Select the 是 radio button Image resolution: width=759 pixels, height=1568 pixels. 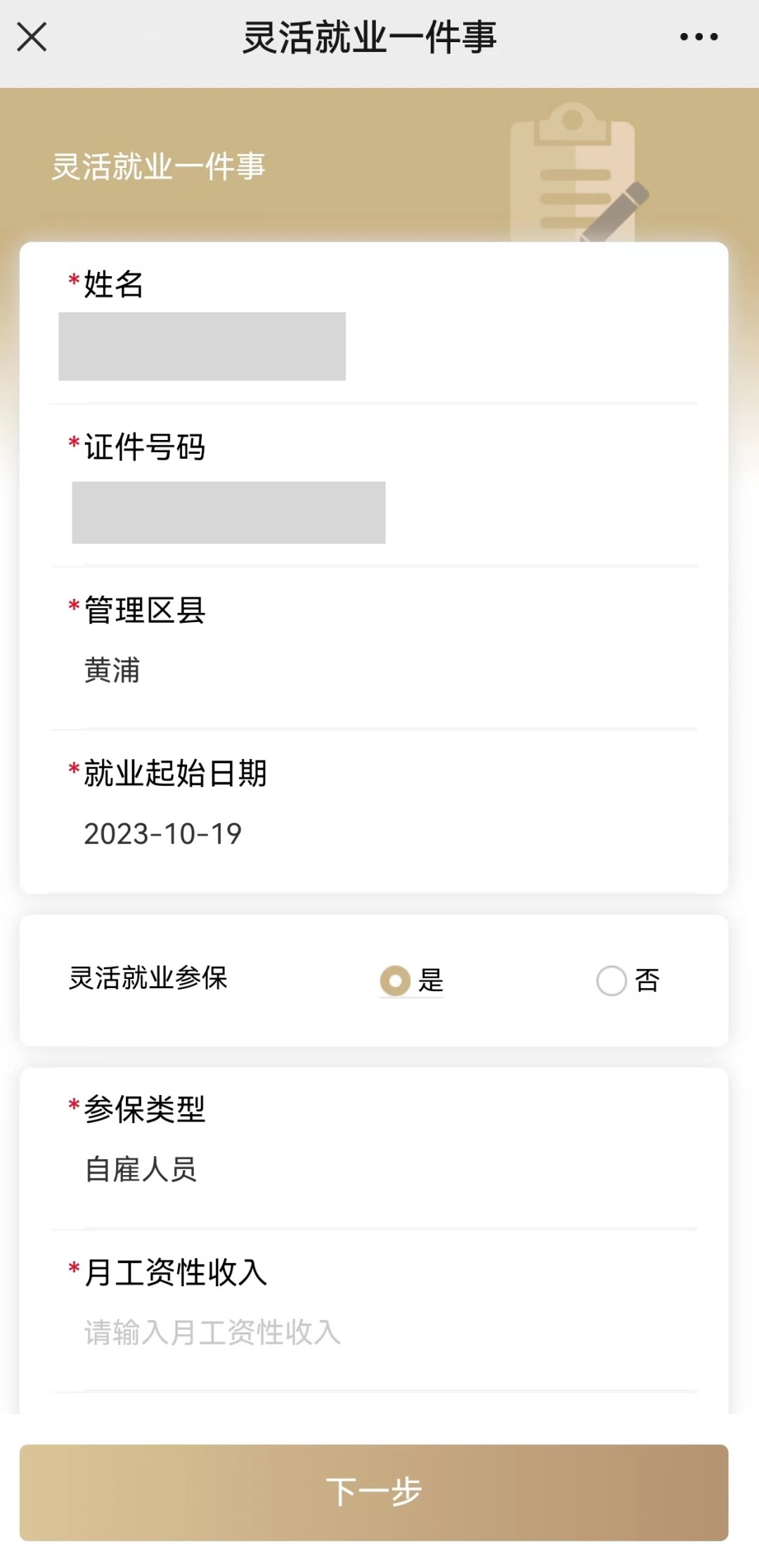396,980
